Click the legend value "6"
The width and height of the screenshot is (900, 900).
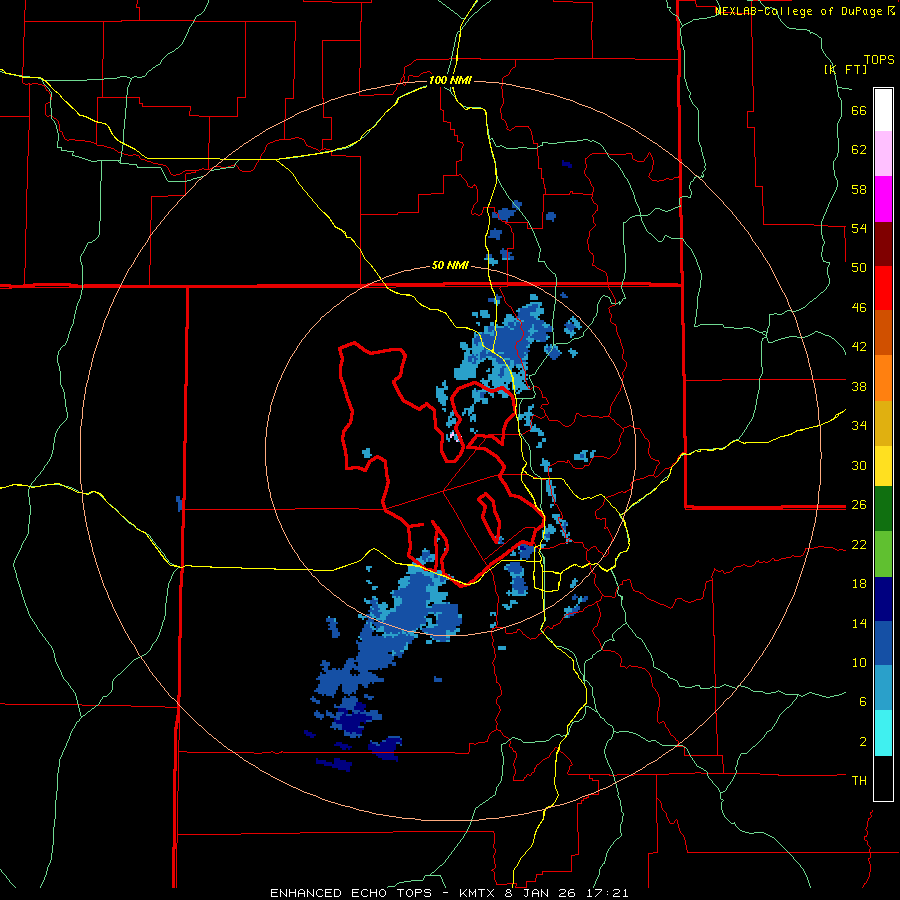click(x=863, y=701)
